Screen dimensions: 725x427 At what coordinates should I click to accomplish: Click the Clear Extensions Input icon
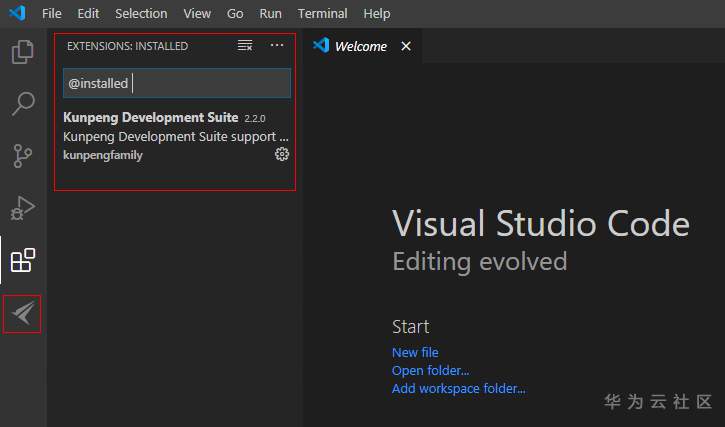[245, 46]
